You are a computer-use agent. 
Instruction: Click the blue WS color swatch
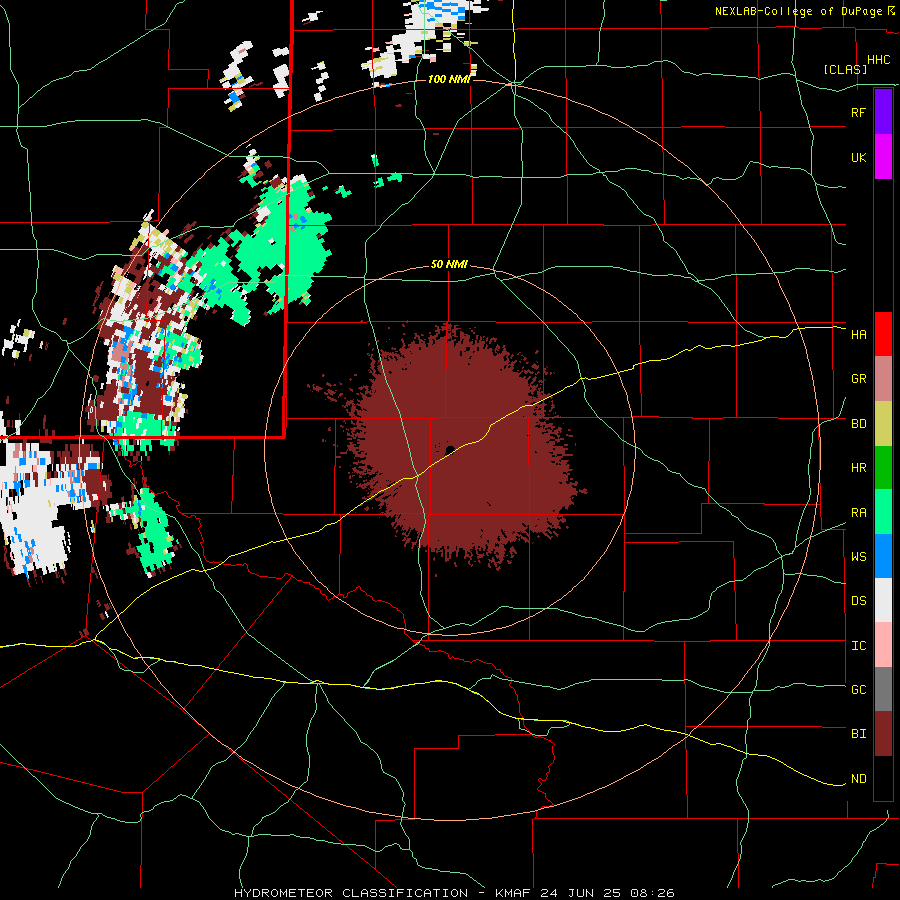coord(883,556)
